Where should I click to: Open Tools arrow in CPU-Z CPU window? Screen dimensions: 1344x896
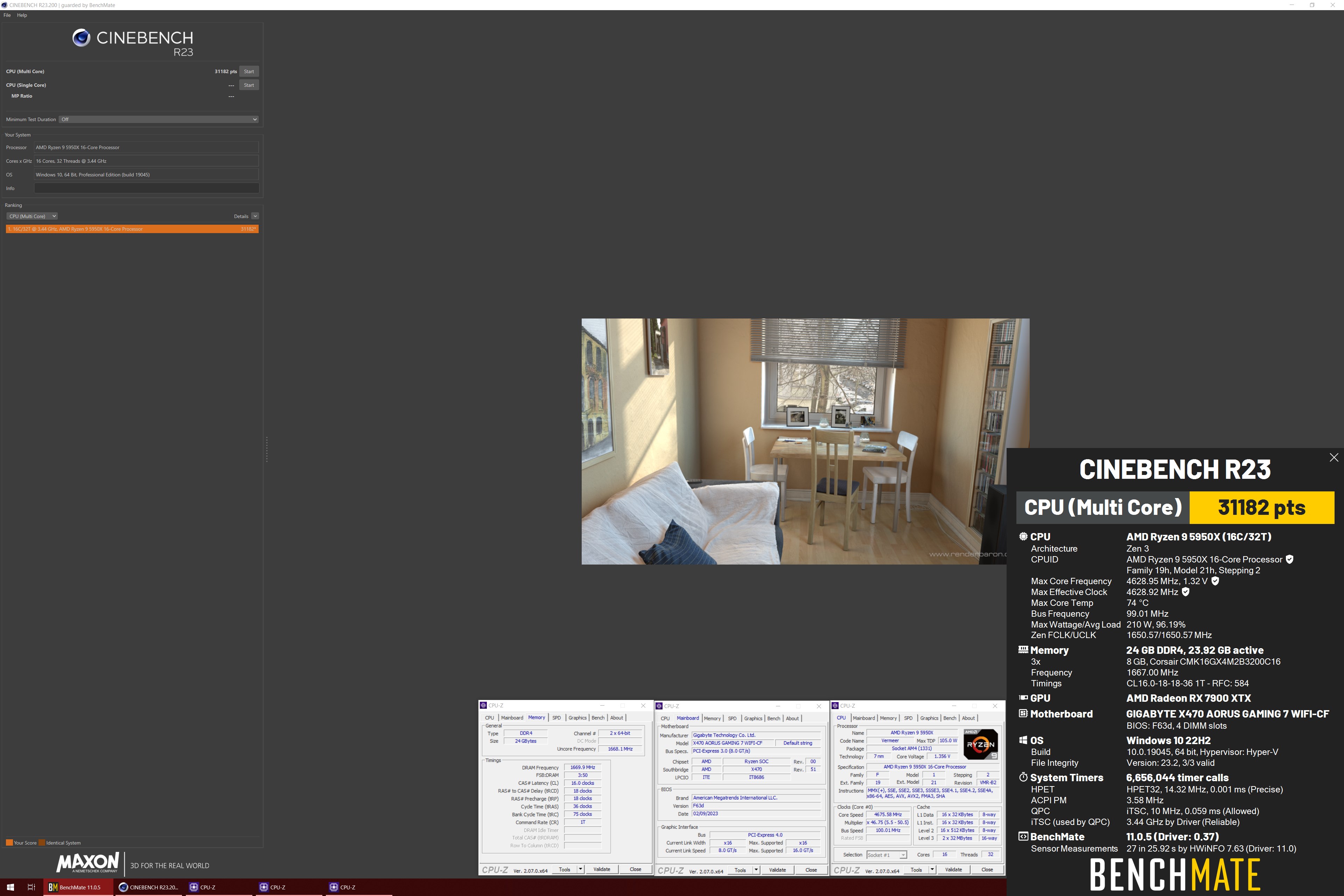click(x=932, y=870)
